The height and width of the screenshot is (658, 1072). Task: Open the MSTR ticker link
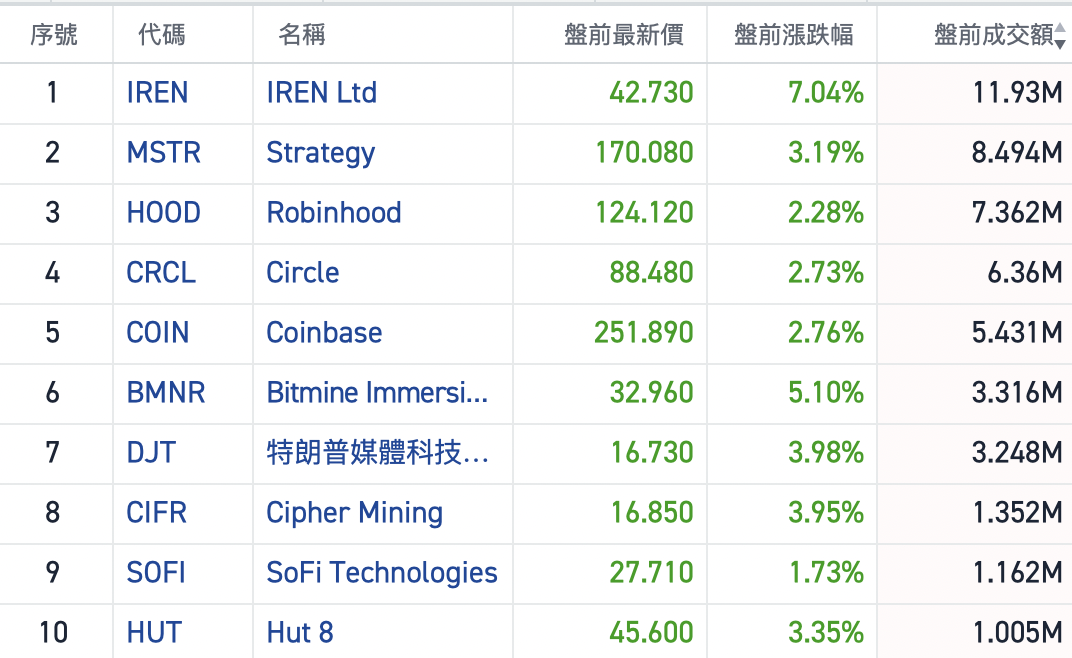[x=163, y=153]
